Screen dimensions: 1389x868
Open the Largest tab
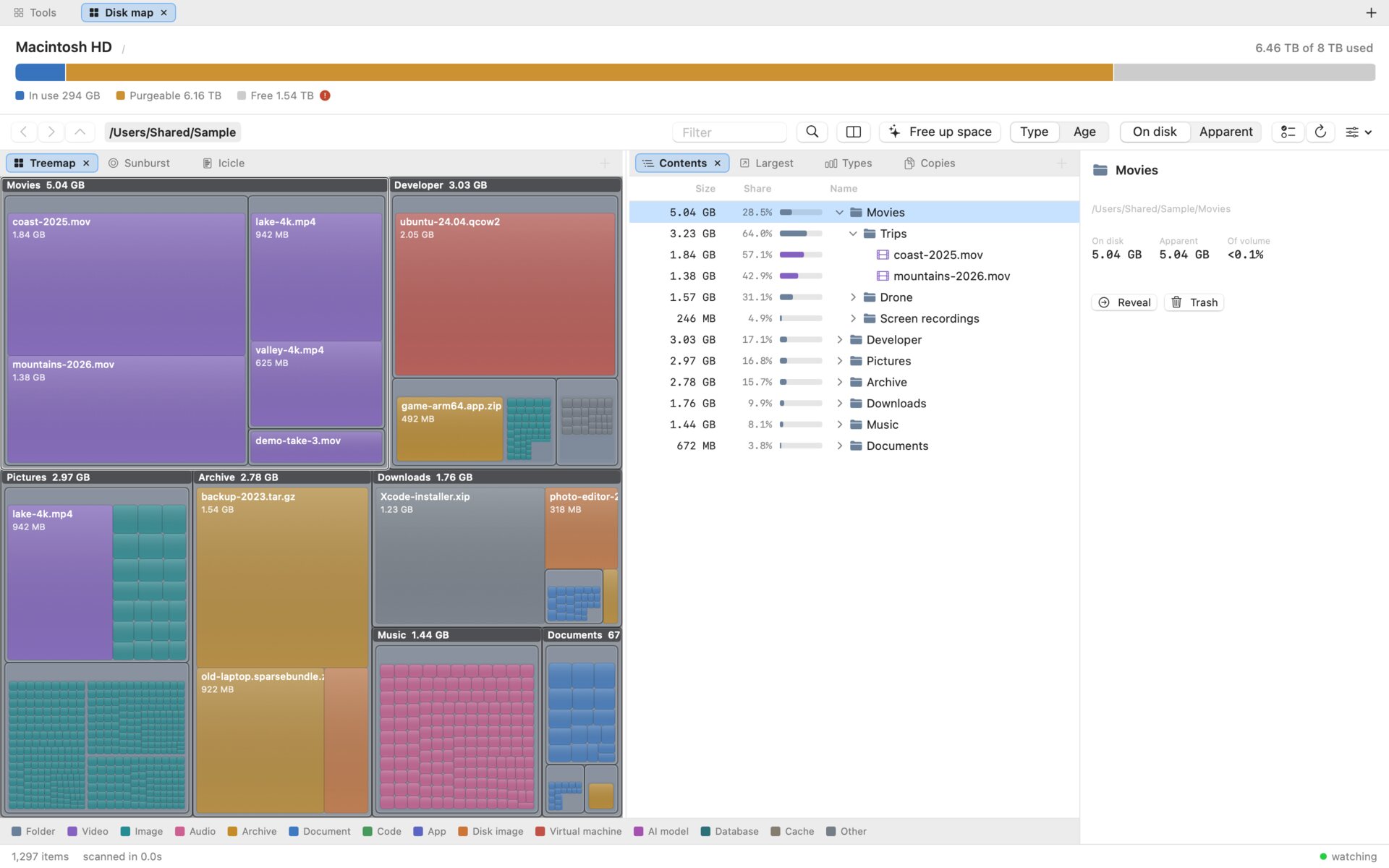click(x=767, y=163)
